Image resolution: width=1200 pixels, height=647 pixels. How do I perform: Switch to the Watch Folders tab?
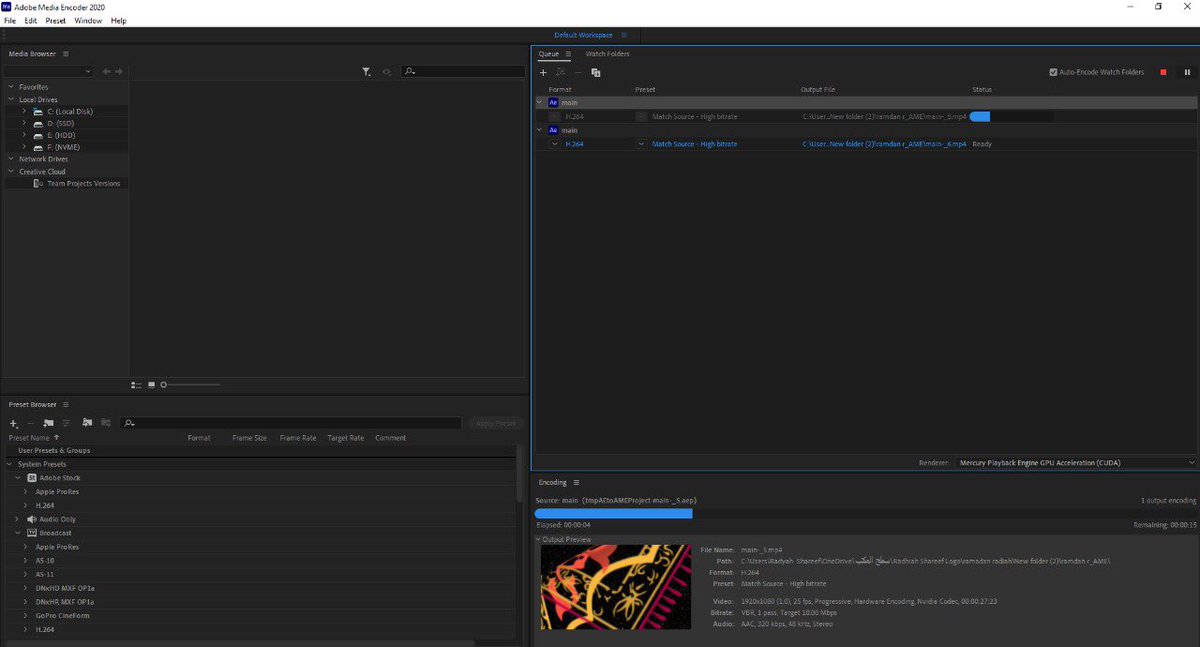coord(608,54)
